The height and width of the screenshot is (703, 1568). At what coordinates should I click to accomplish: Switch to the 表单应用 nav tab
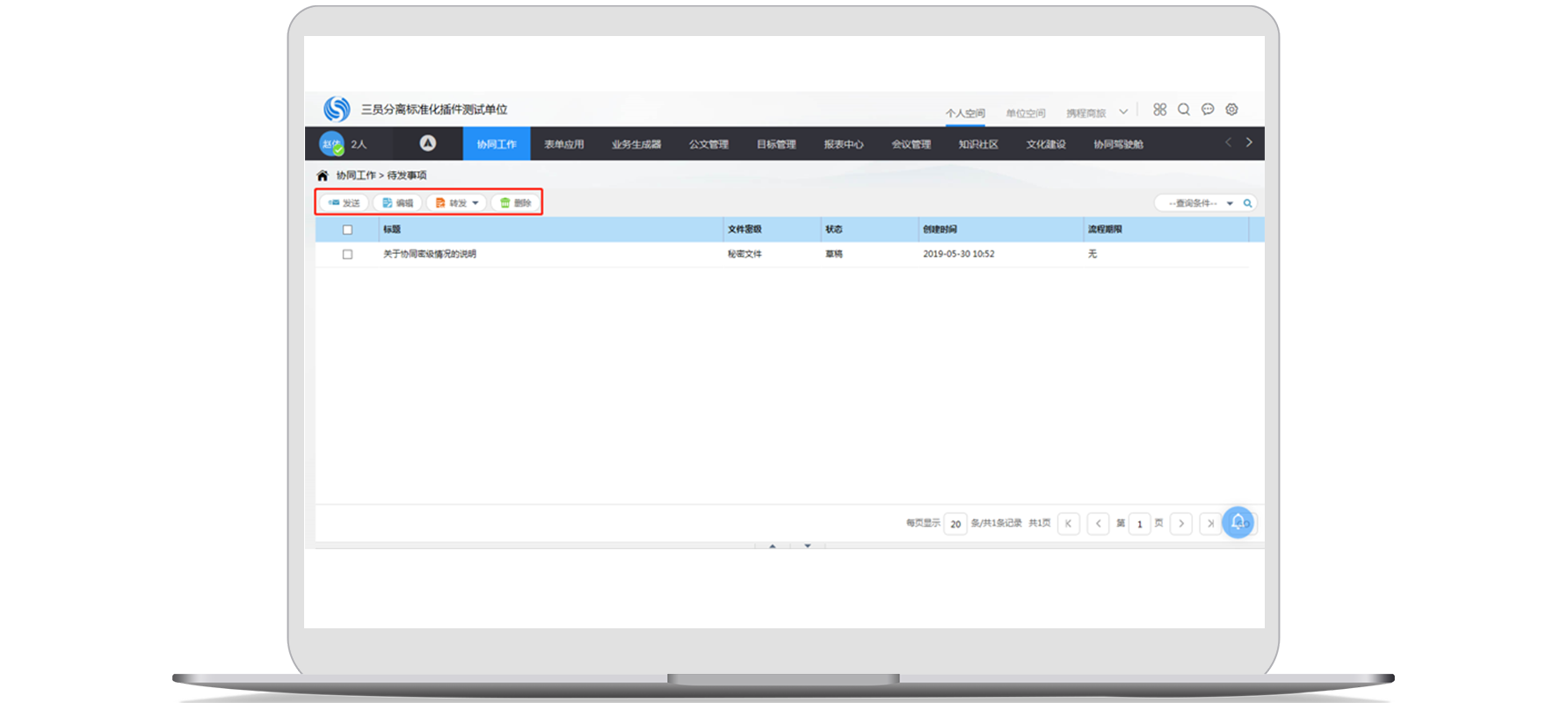pyautogui.click(x=564, y=144)
